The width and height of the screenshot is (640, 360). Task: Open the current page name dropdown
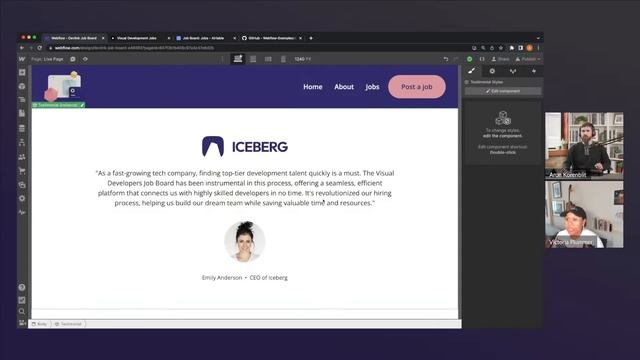pos(47,59)
